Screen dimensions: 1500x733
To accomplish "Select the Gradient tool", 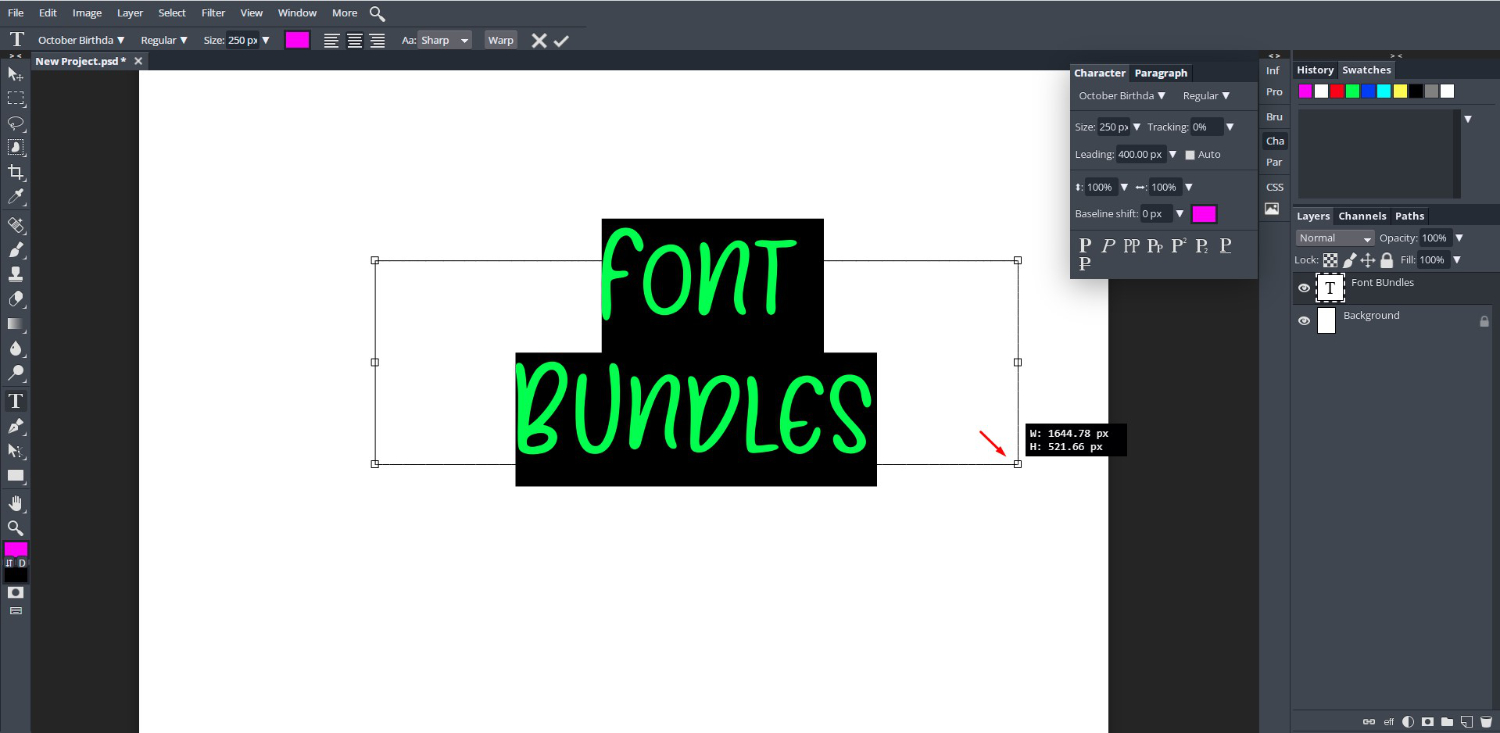I will pos(16,324).
